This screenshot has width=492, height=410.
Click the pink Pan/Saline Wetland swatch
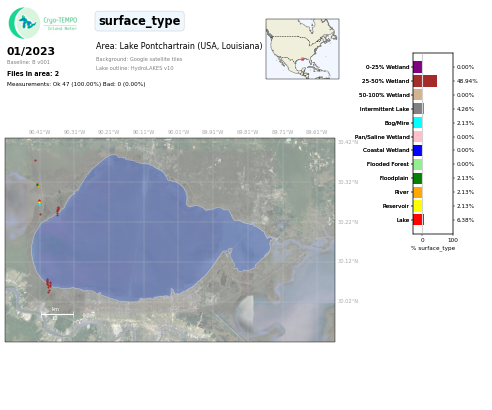[418, 137]
